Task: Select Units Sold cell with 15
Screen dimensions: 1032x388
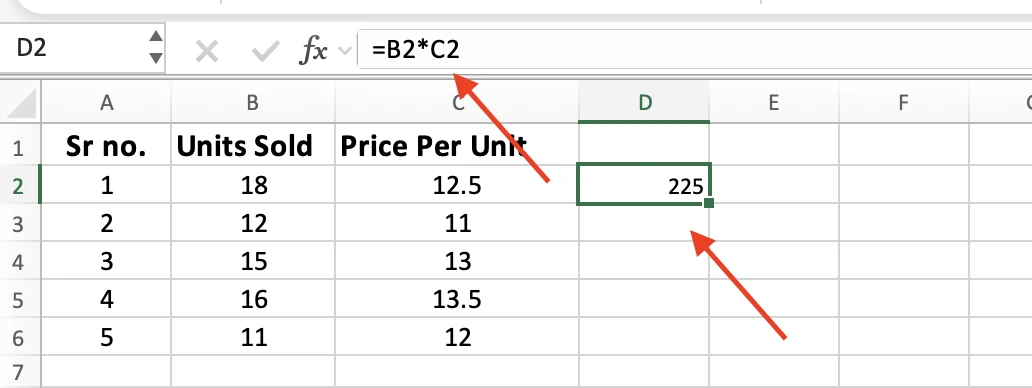Action: click(253, 261)
